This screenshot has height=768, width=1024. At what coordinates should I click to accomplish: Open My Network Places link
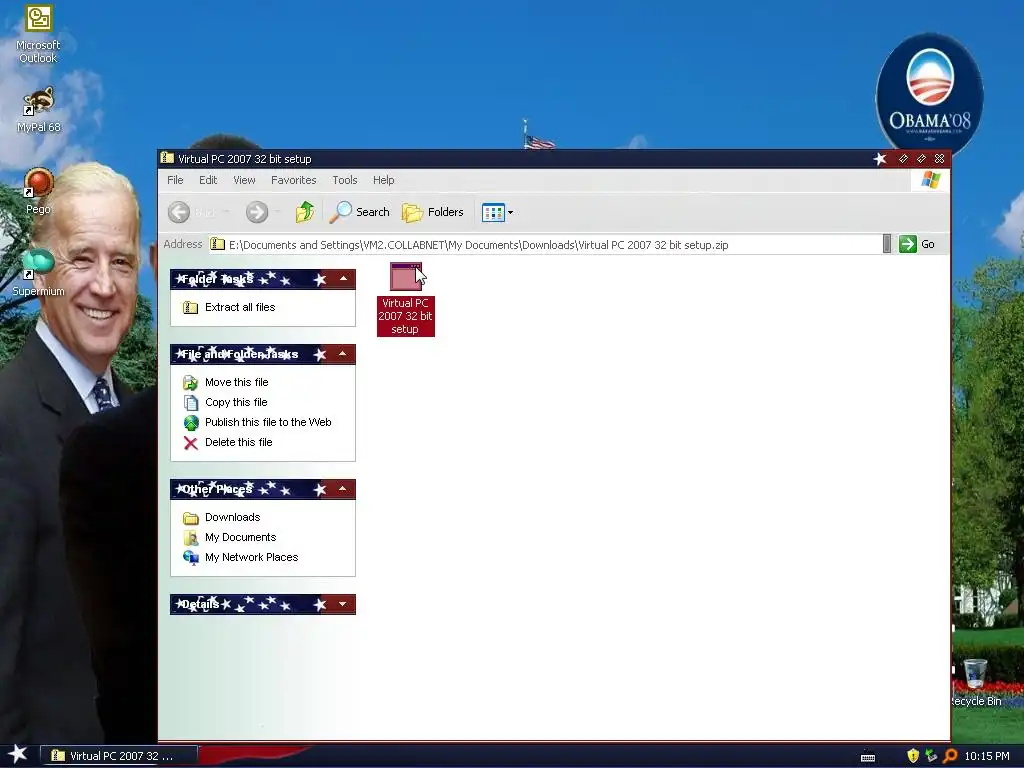251,558
